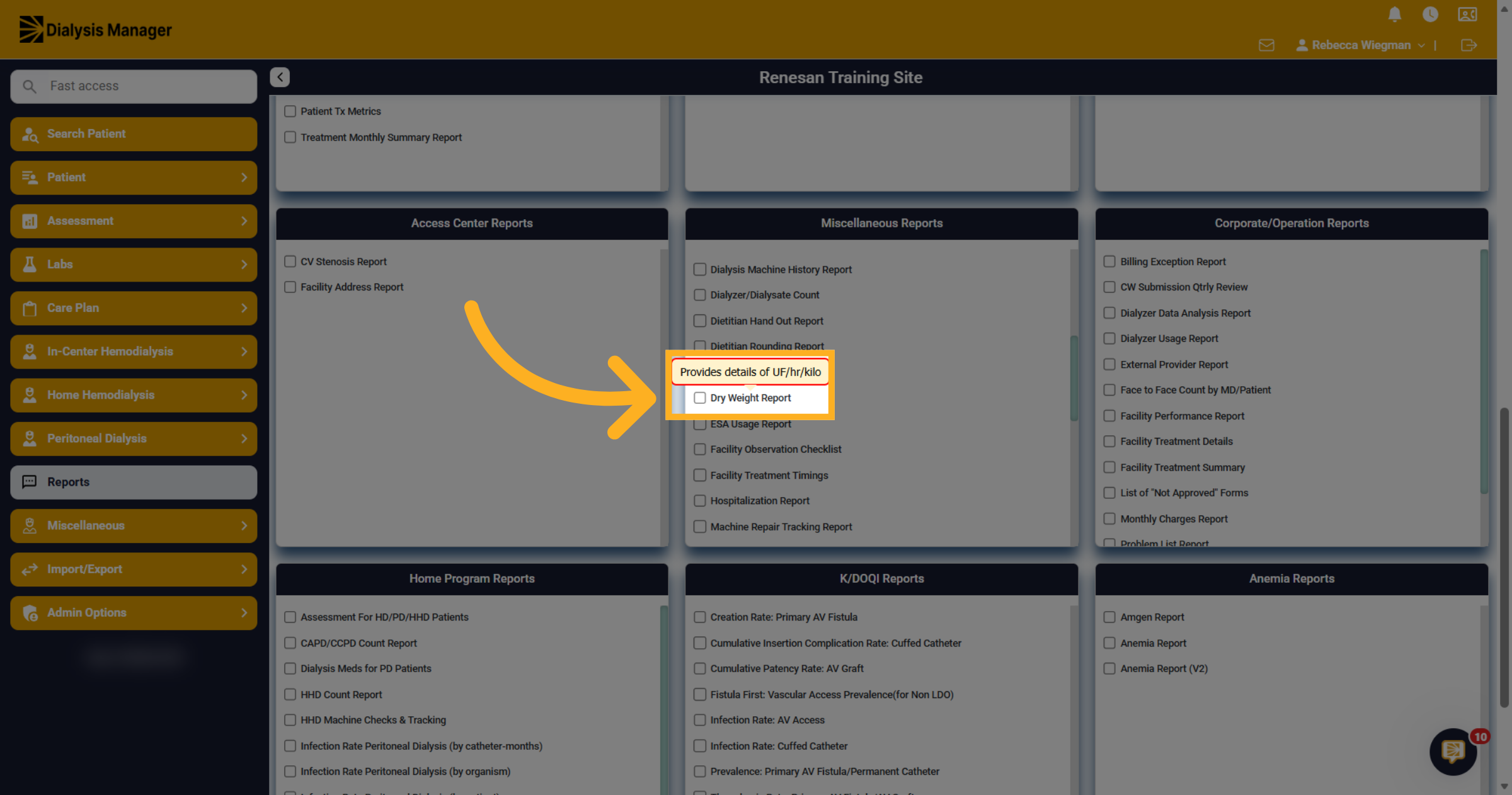The height and width of the screenshot is (795, 1512).
Task: Click the Corporate/Operation Reports list scrollbar
Action: [1484, 372]
